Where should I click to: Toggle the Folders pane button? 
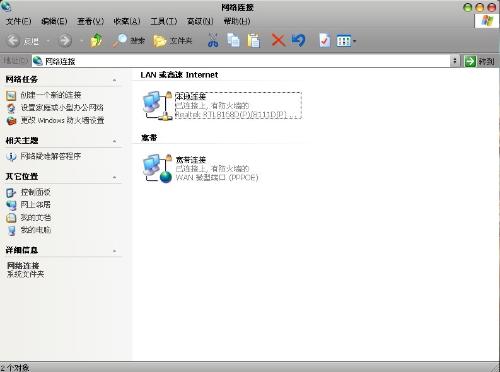tap(172, 41)
